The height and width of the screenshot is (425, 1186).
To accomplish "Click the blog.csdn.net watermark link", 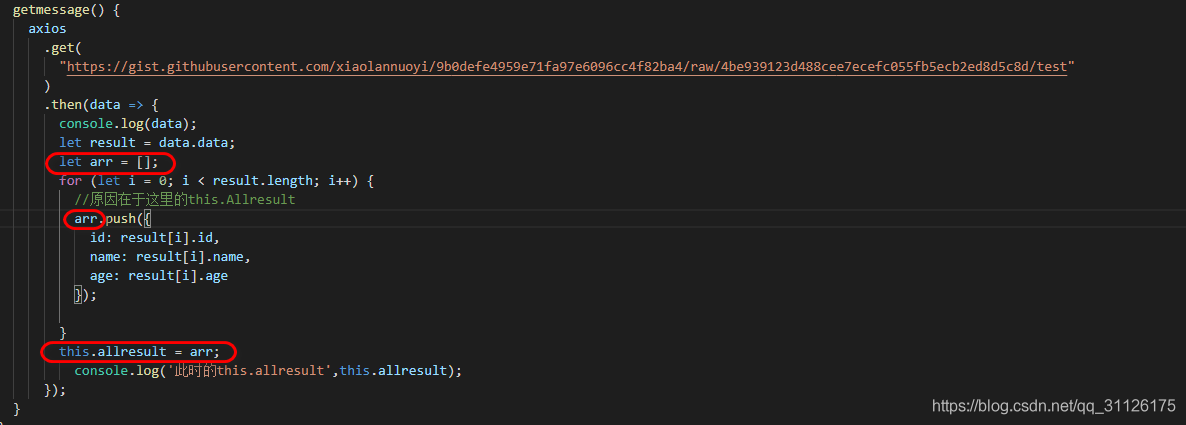I will (1053, 406).
